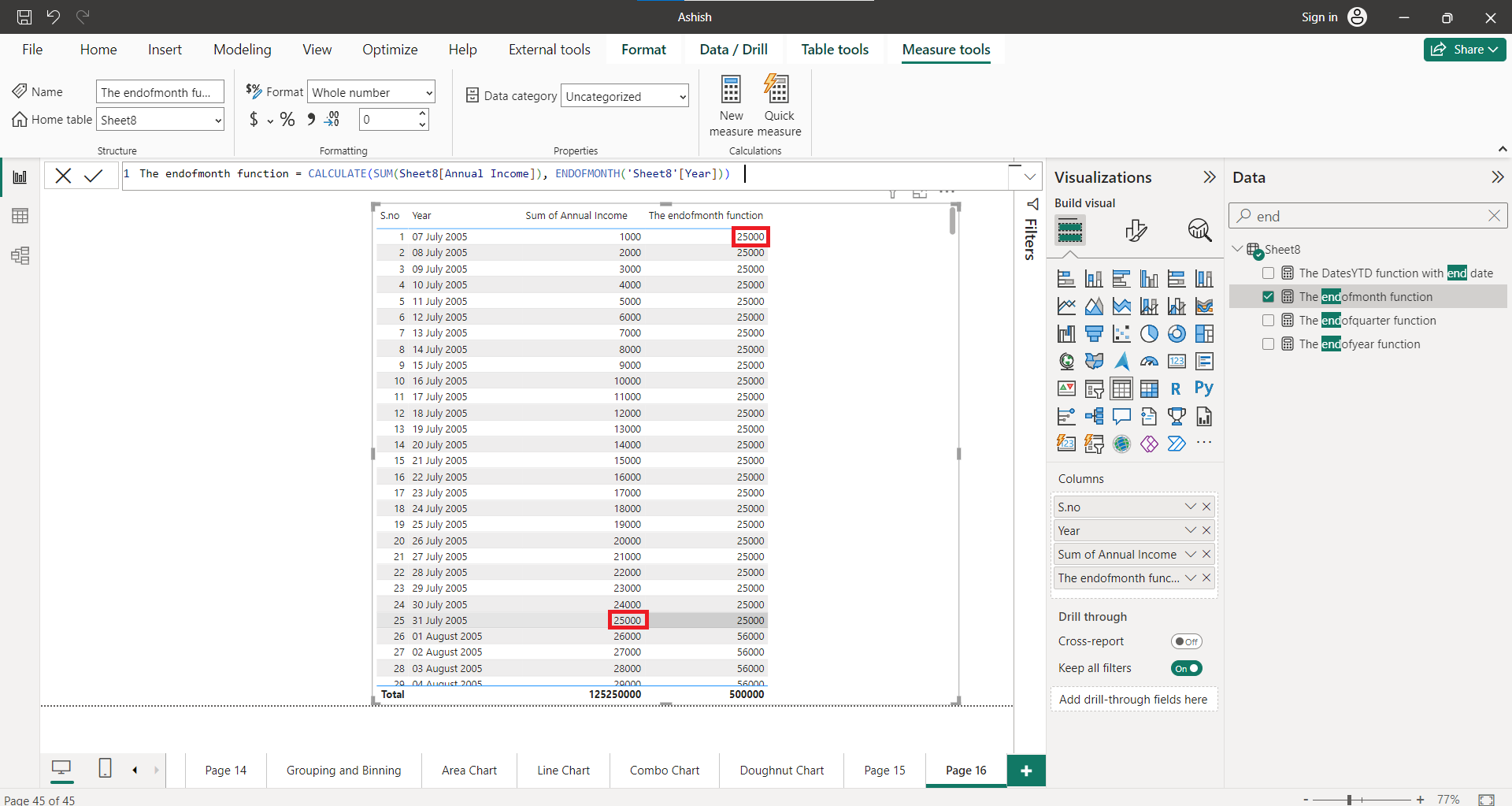Select the R script visual icon
1512x806 pixels.
[x=1176, y=388]
